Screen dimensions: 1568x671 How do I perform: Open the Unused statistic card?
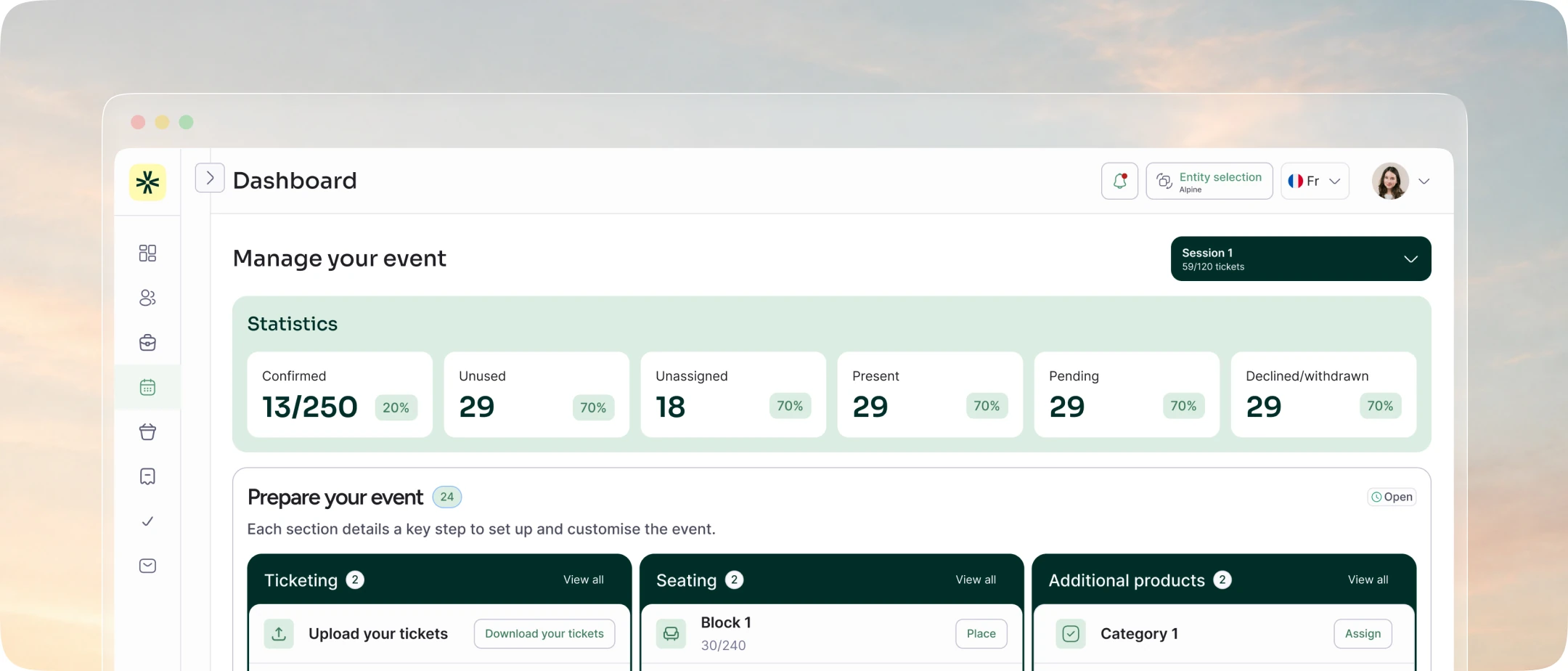(536, 394)
